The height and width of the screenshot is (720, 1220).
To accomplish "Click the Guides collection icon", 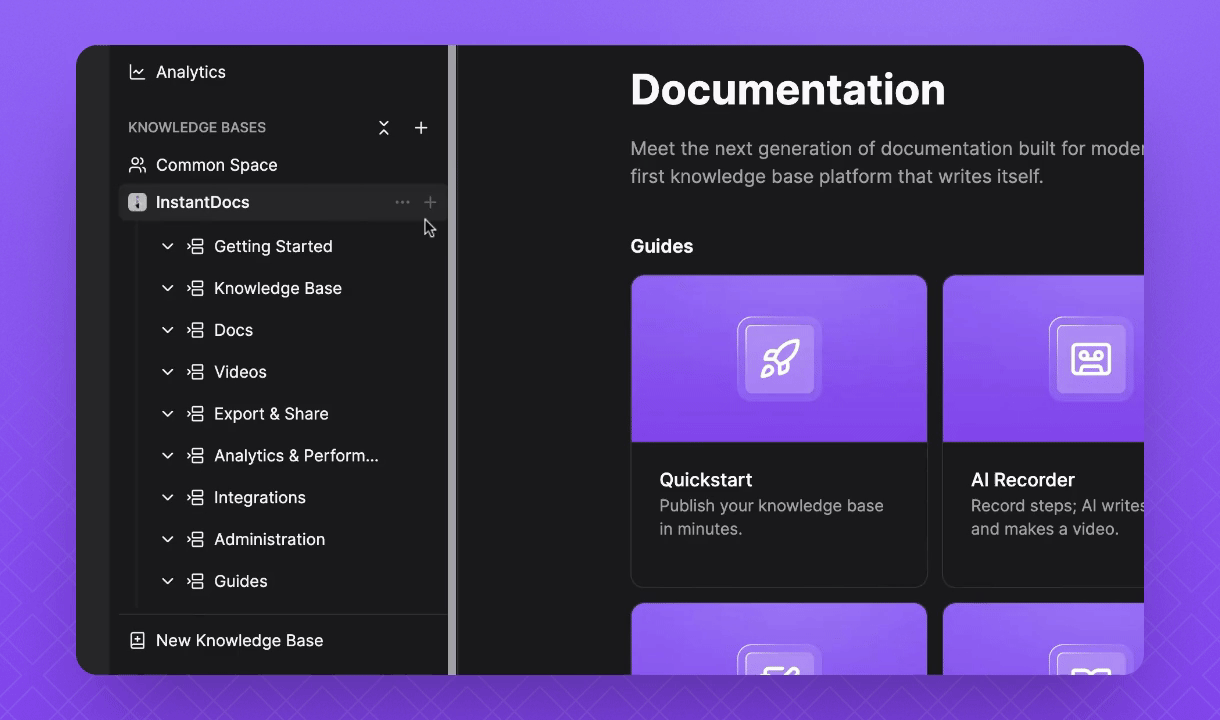I will coord(196,581).
